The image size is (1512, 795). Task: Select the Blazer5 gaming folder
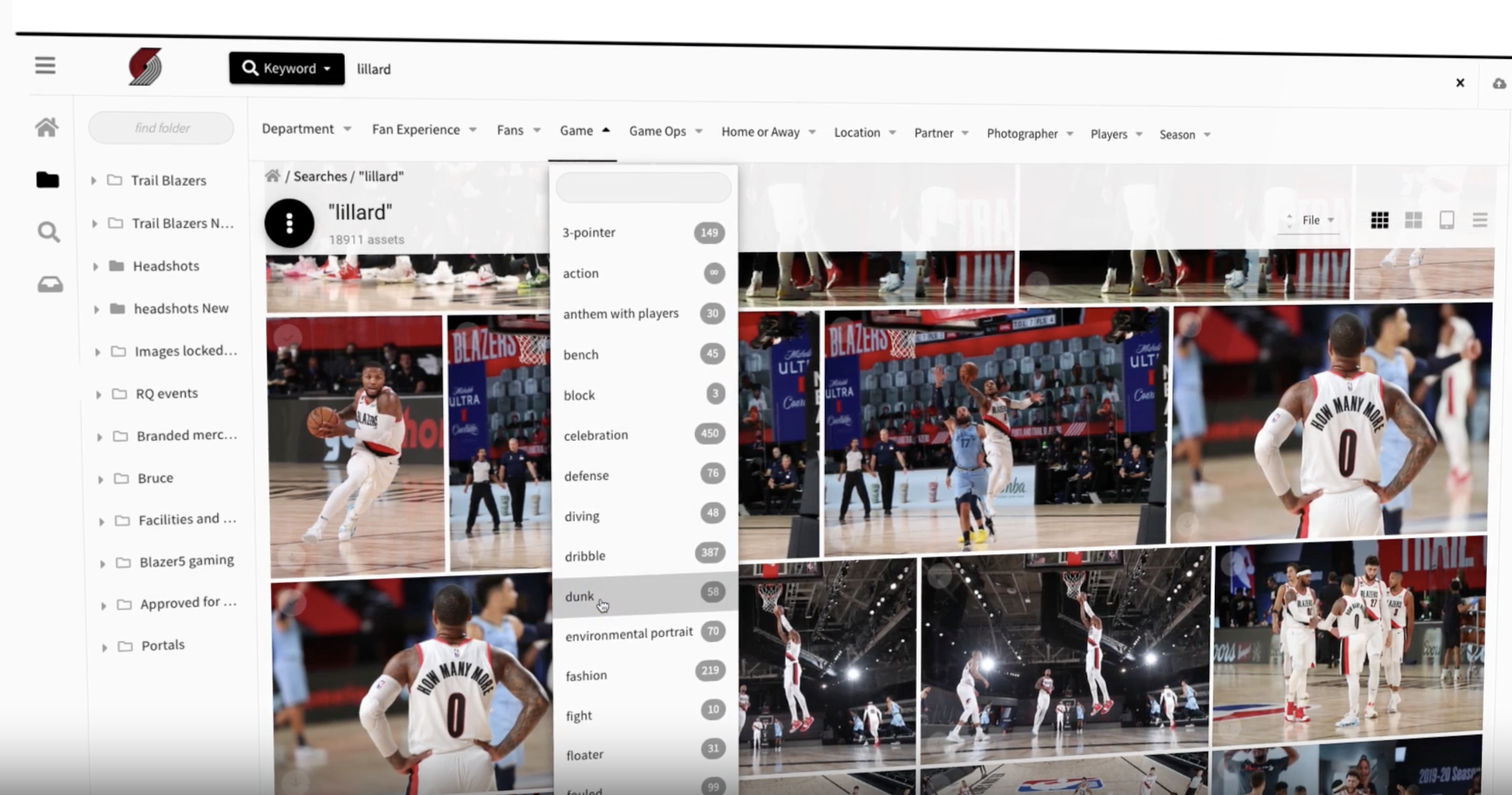point(175,561)
